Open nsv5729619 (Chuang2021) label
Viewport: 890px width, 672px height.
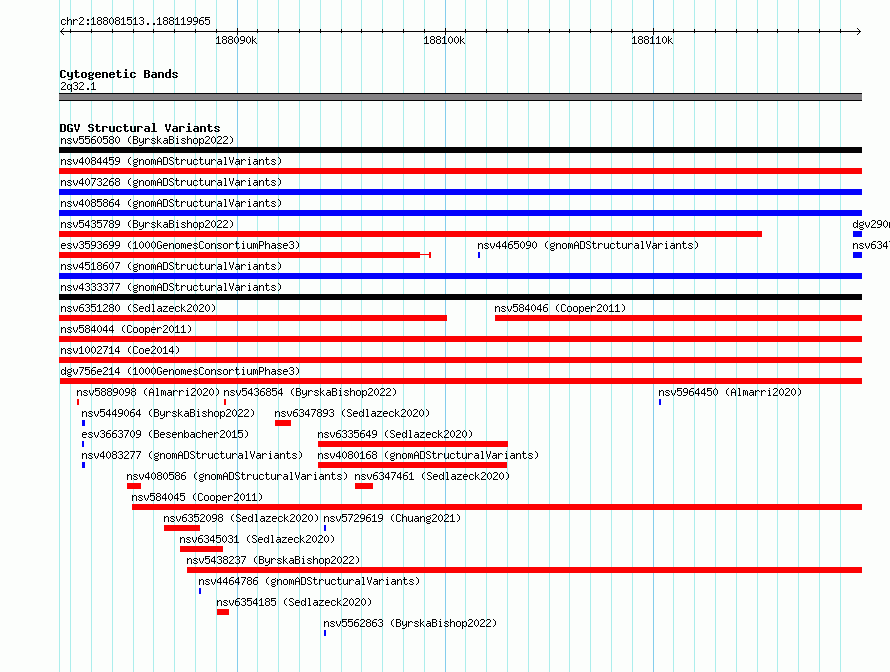pos(392,518)
